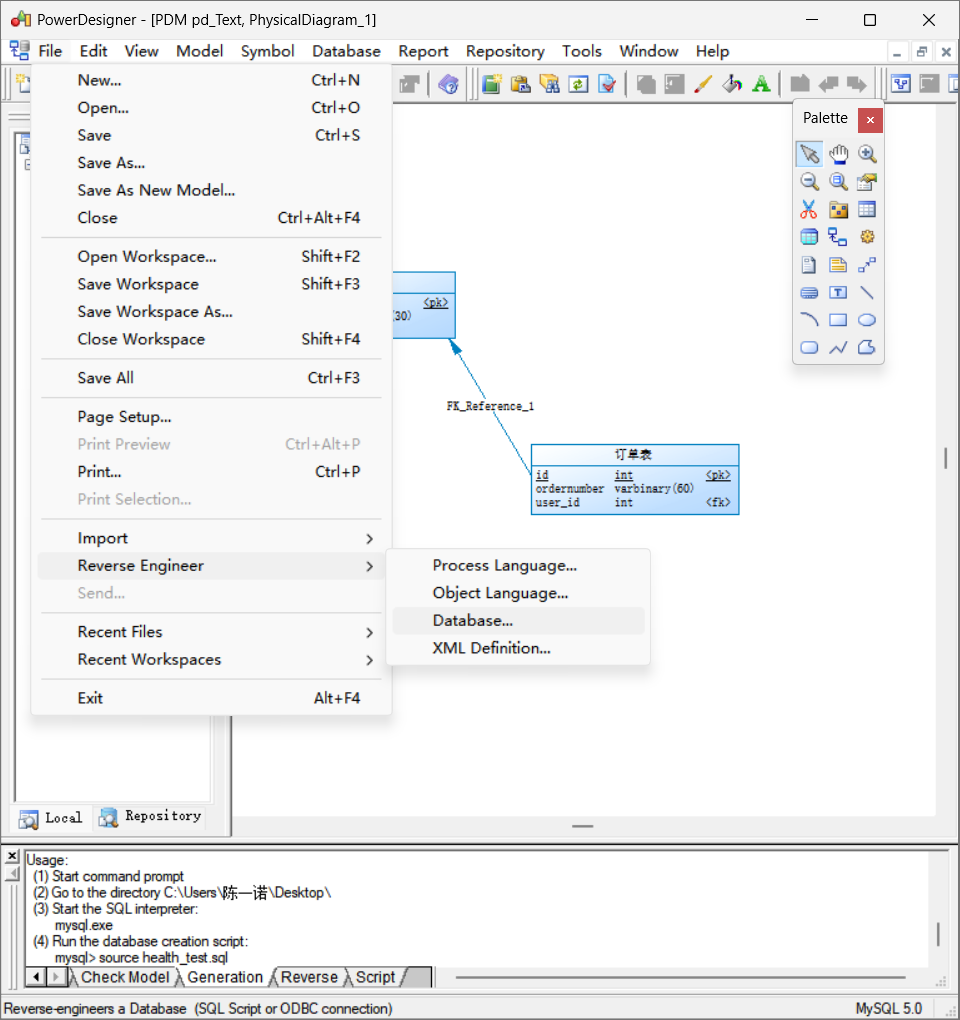Close the output pane with X button
The image size is (960, 1020).
click(x=12, y=855)
